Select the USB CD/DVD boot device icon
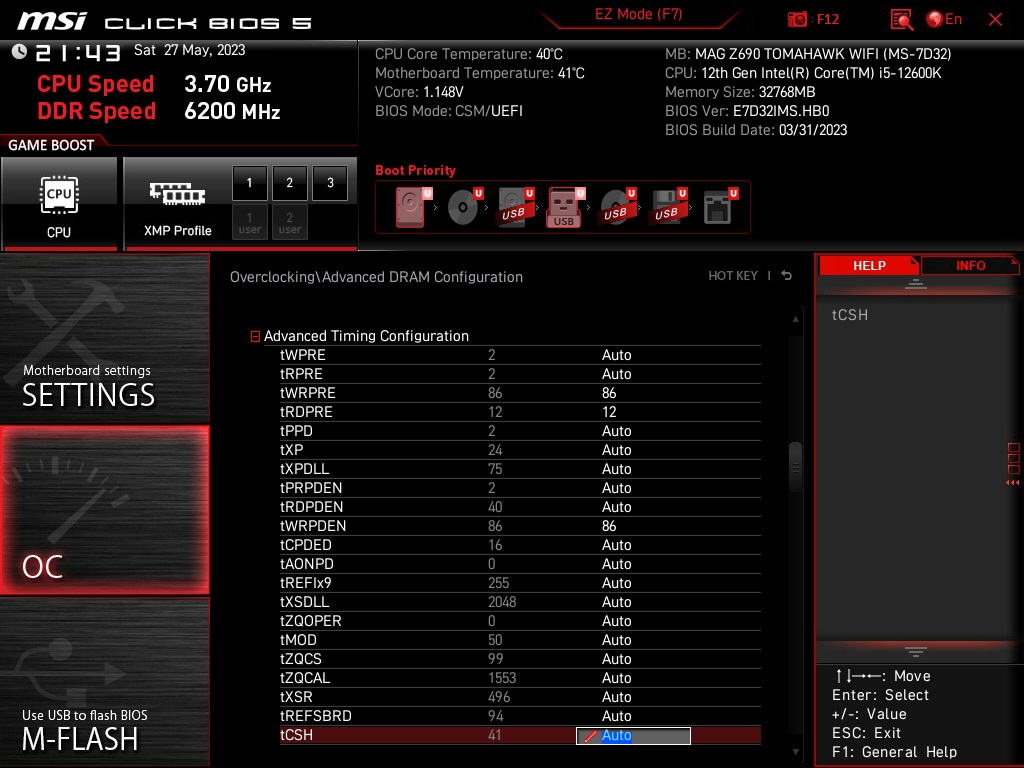The width and height of the screenshot is (1024, 768). (617, 206)
